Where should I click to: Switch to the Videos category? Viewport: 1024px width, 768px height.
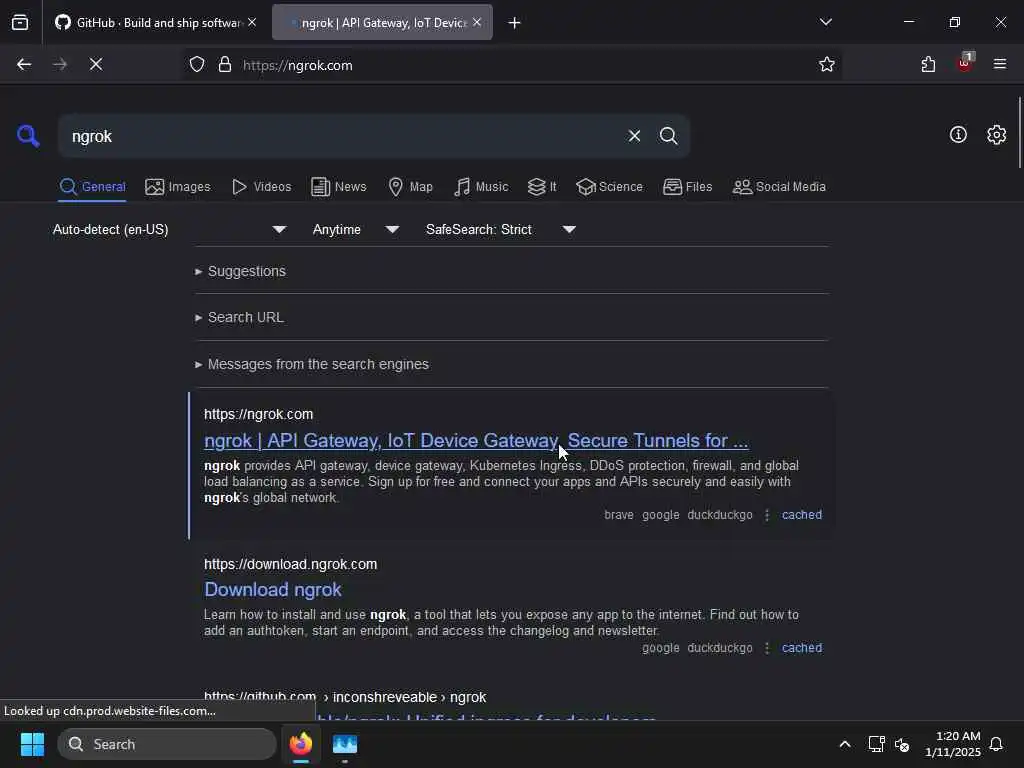click(x=261, y=187)
